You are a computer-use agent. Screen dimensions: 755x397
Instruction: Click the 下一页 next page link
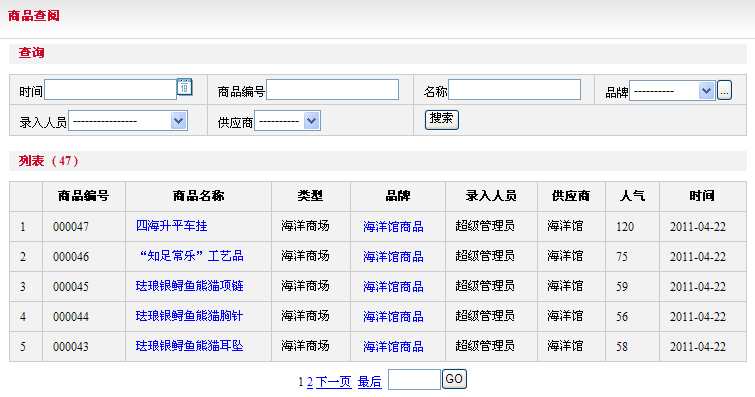(334, 382)
